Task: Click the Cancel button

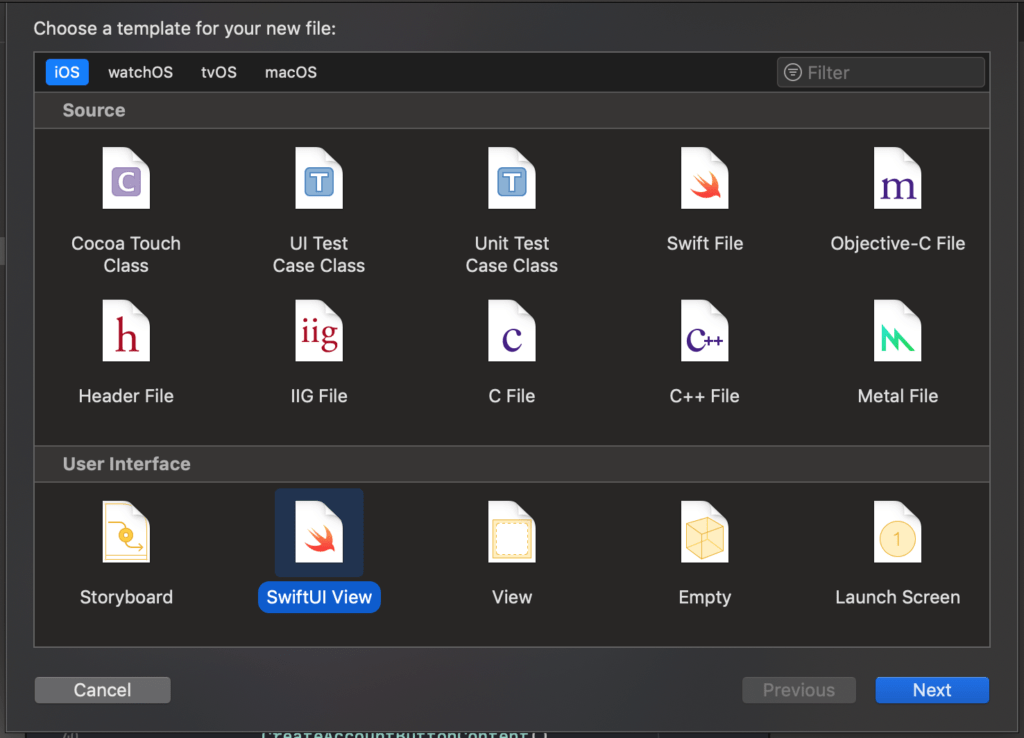Action: 103,690
